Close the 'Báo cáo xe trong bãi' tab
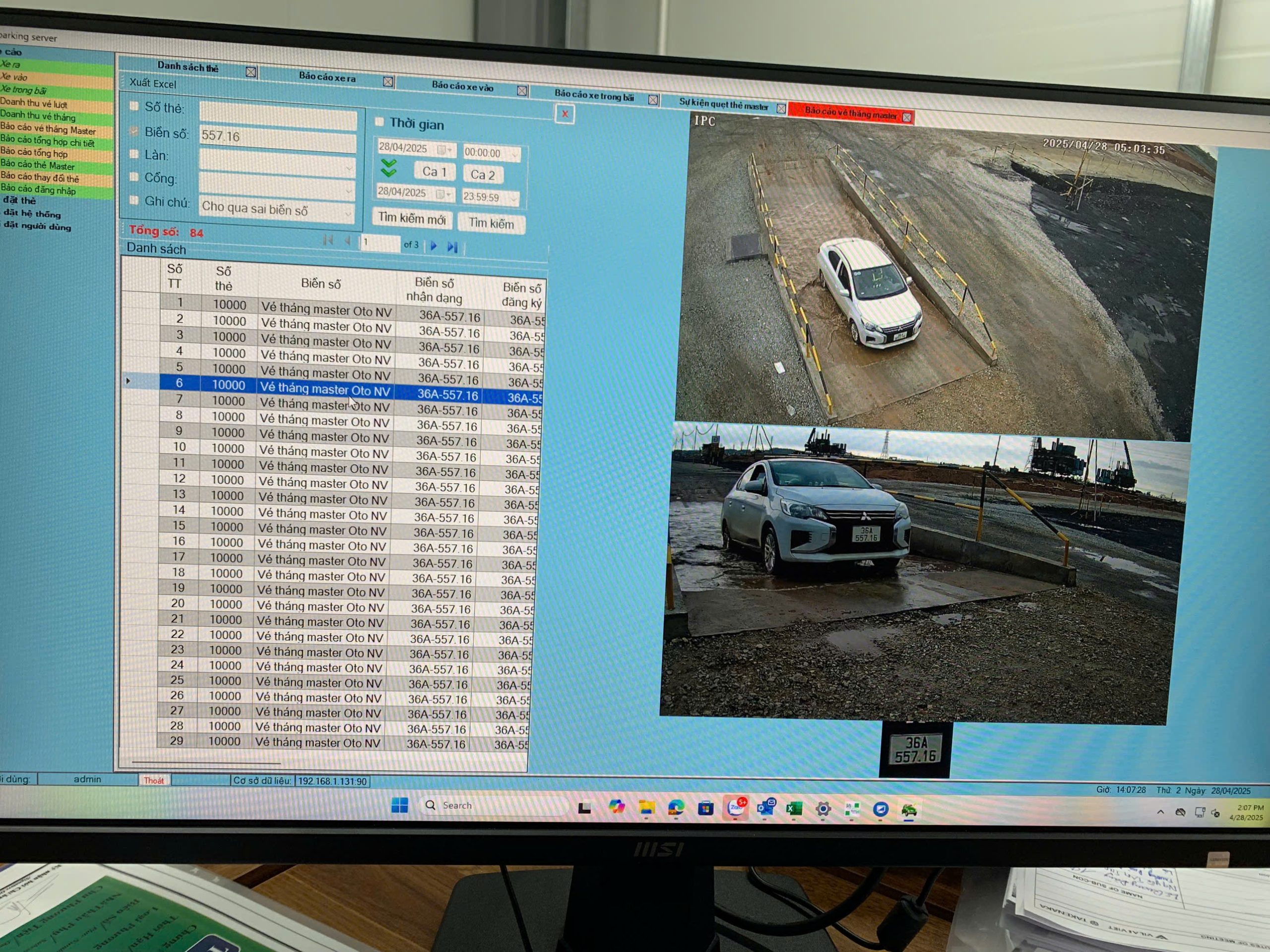Viewport: 1270px width, 952px height. coord(653,100)
